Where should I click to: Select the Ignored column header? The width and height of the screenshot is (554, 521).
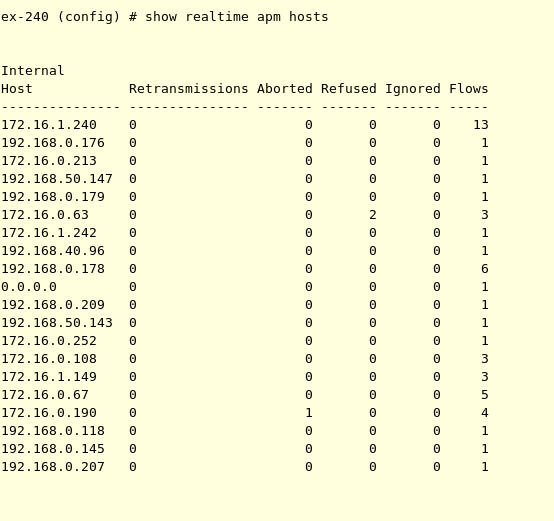(413, 89)
